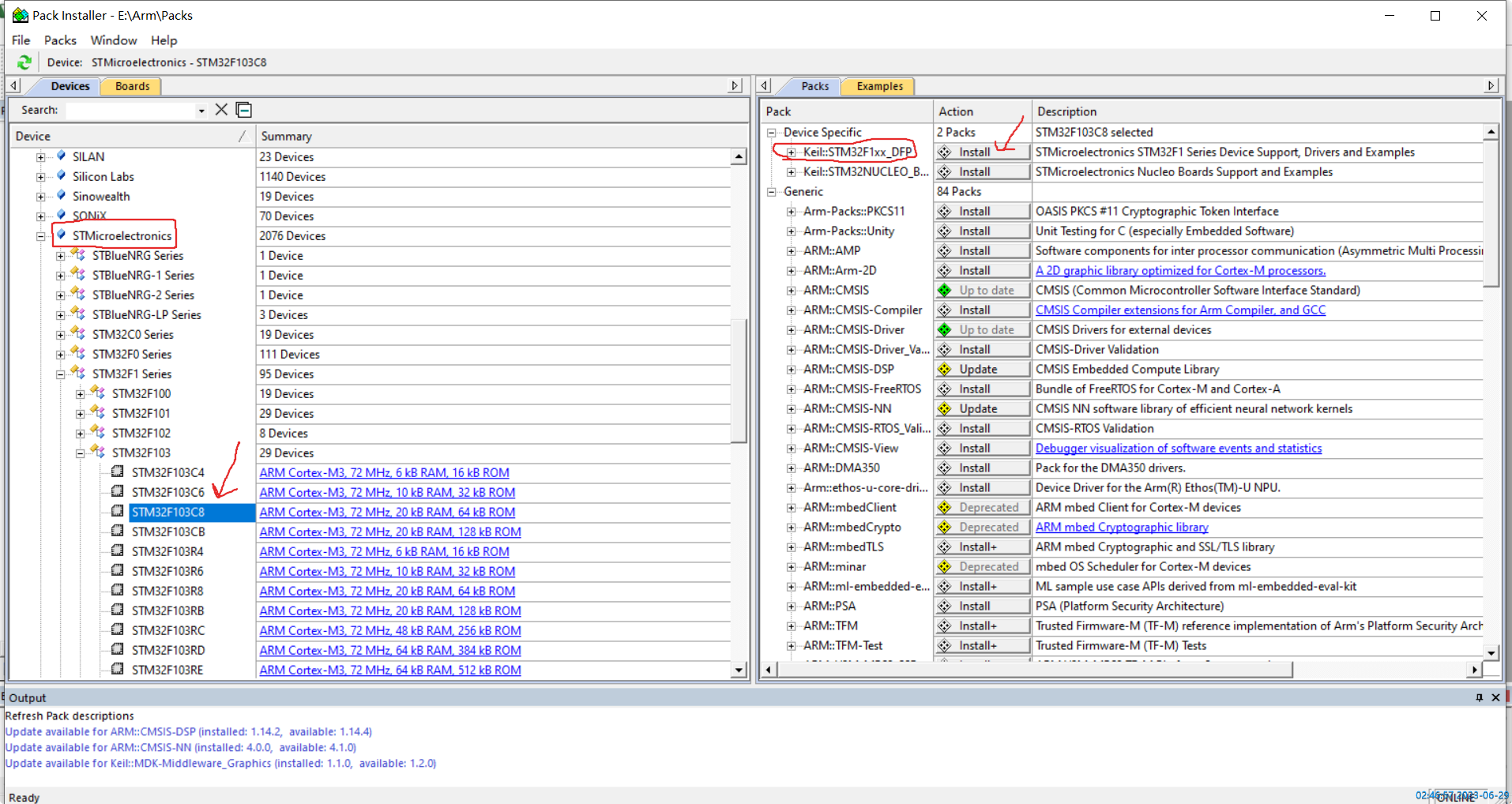Screen dimensions: 1512x804
Task: Click the STM32F103R4 chip icon
Action: pyautogui.click(x=117, y=550)
